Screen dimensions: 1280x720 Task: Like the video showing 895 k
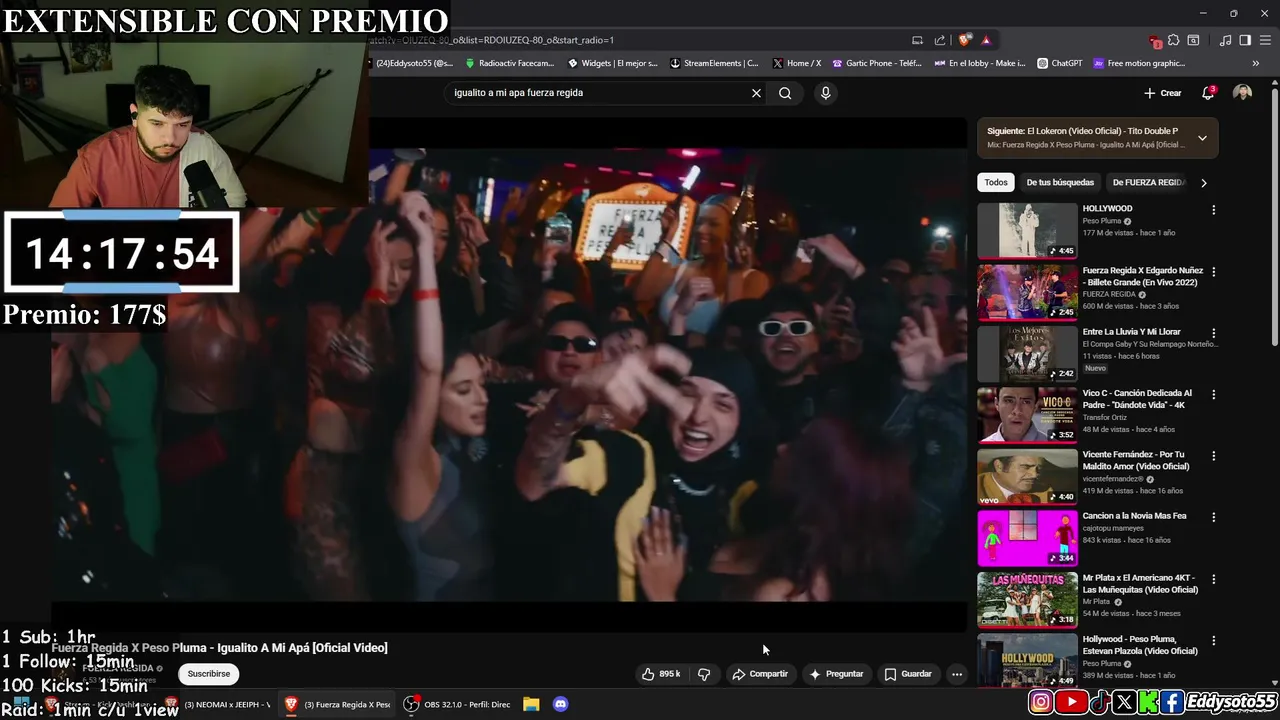tap(661, 674)
